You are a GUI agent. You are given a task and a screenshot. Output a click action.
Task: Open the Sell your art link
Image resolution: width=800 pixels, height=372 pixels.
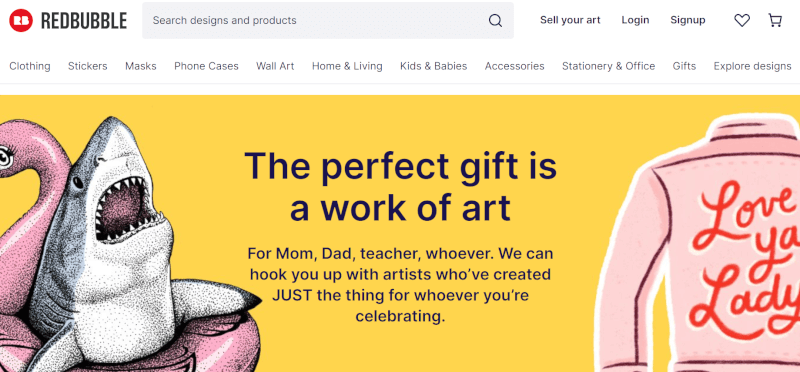[x=570, y=20]
